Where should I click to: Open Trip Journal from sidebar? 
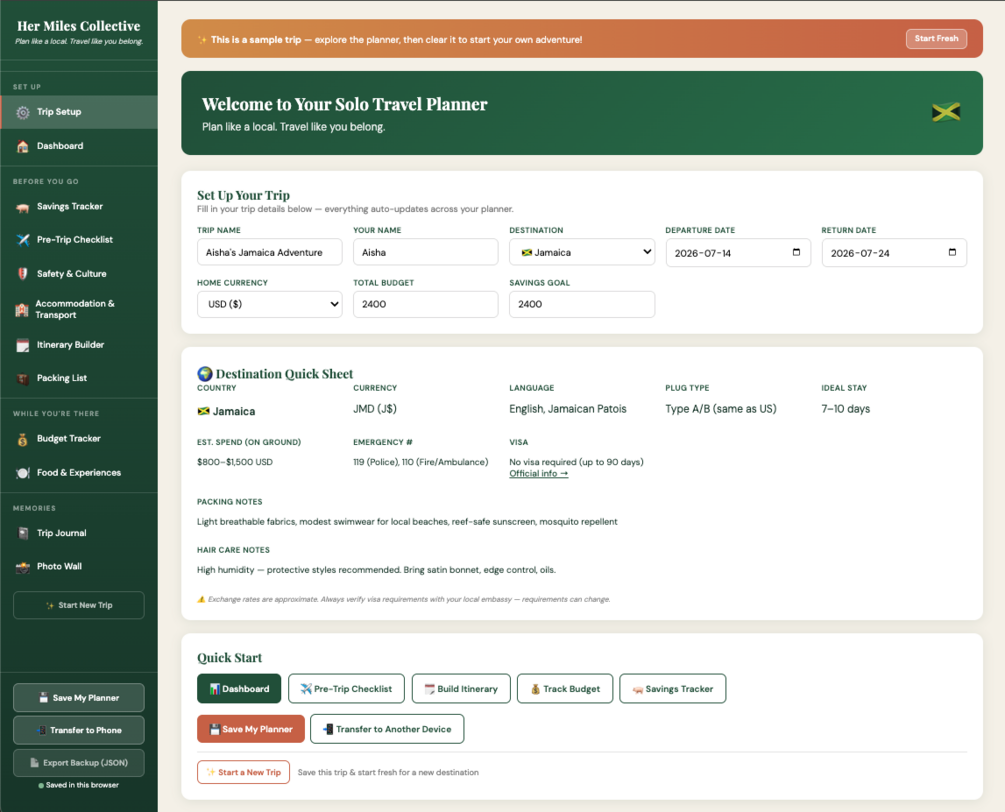coord(79,533)
